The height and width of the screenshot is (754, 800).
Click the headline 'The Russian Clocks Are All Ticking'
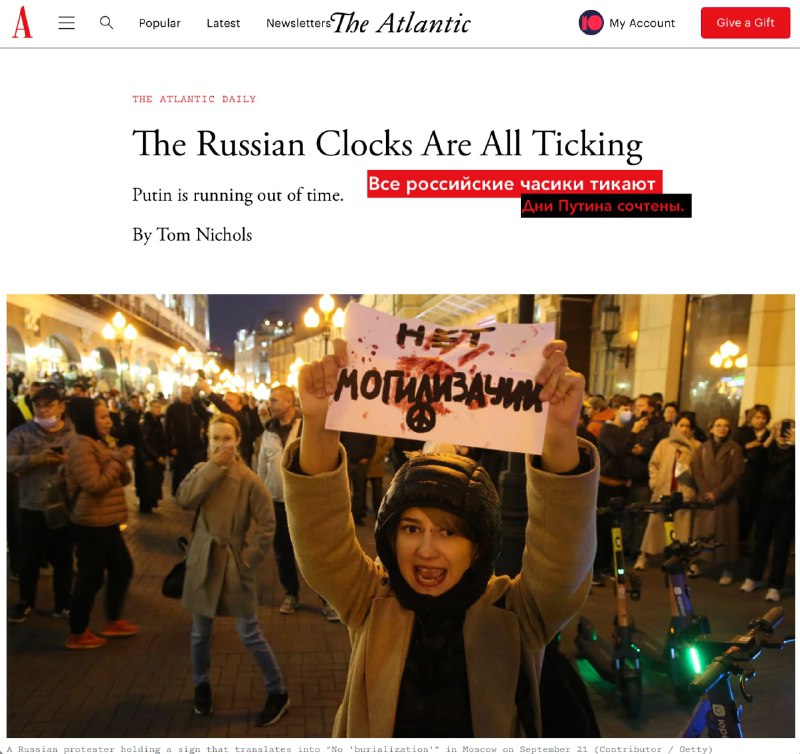[387, 144]
